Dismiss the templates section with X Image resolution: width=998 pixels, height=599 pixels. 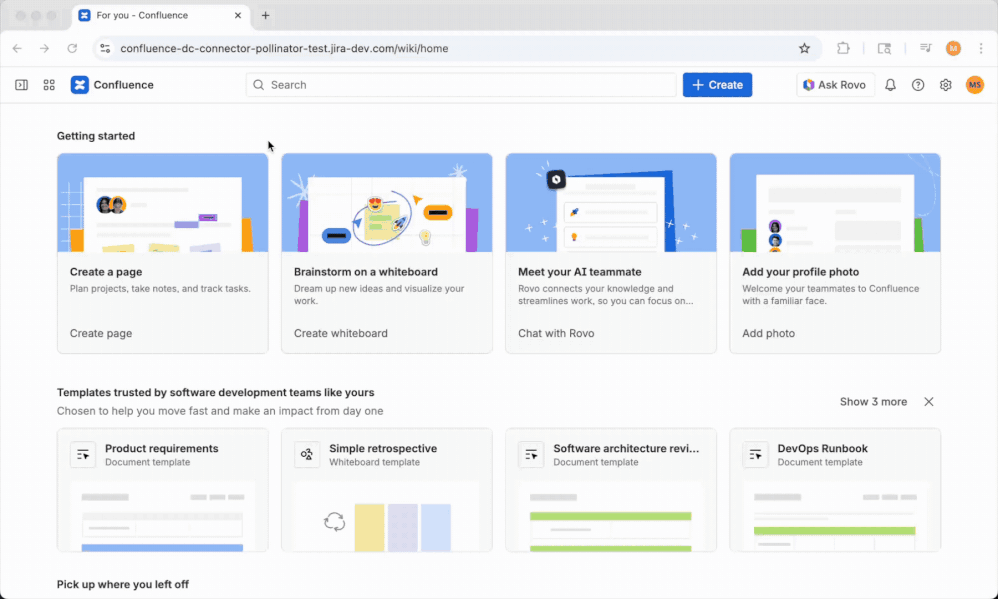pyautogui.click(x=929, y=402)
